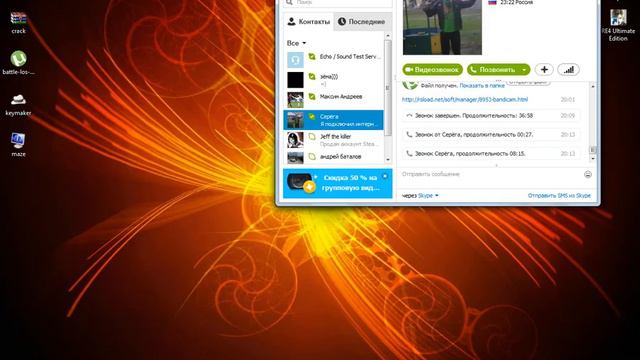This screenshot has height=360, width=640.
Task: Switch to the Контакты tab in Skype
Action: [309, 22]
